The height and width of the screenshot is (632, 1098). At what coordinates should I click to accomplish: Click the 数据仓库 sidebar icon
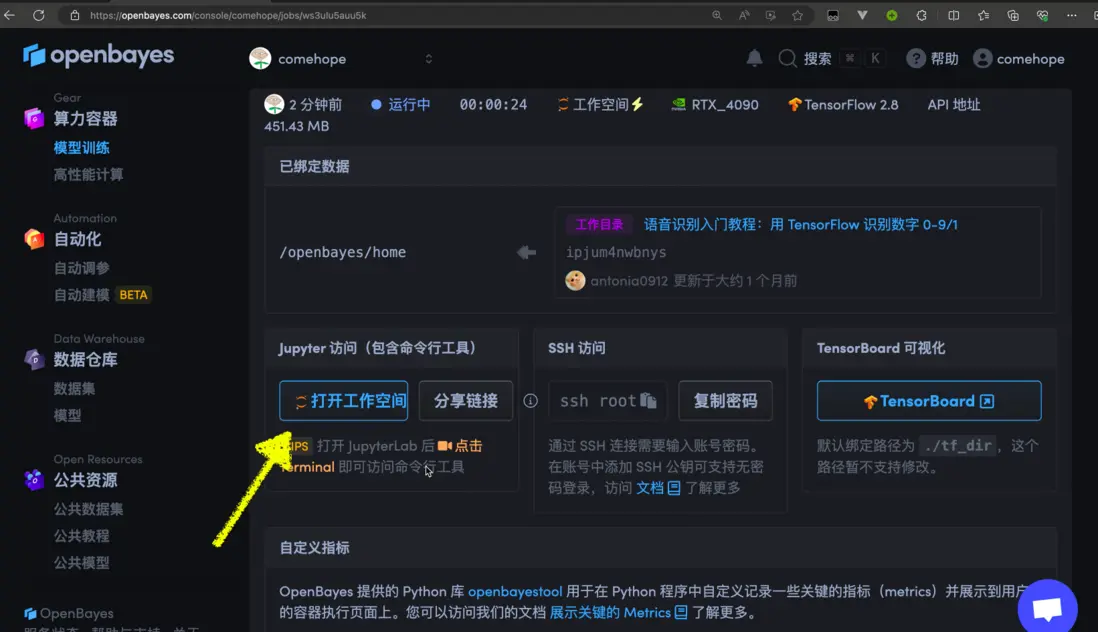34,359
